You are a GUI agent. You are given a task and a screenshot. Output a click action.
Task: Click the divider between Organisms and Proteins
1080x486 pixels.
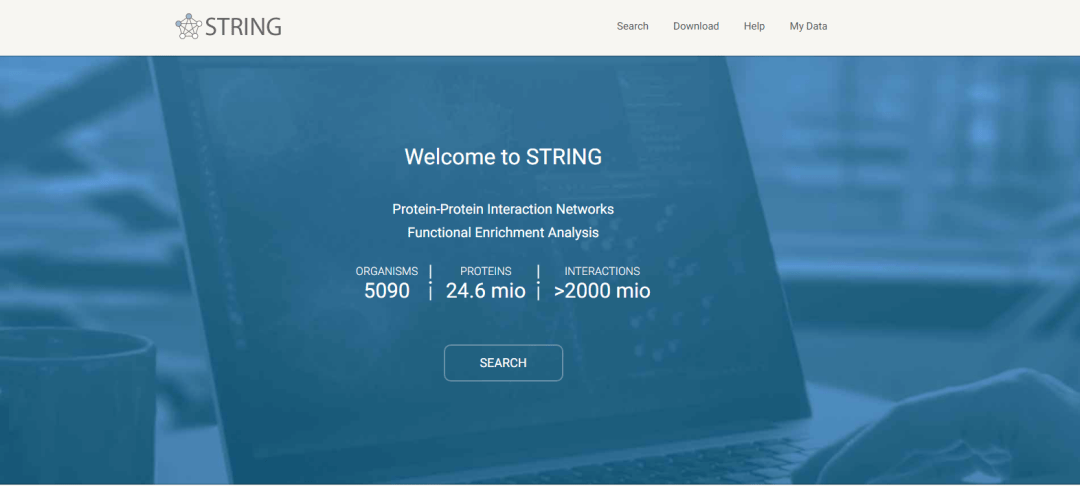[431, 282]
